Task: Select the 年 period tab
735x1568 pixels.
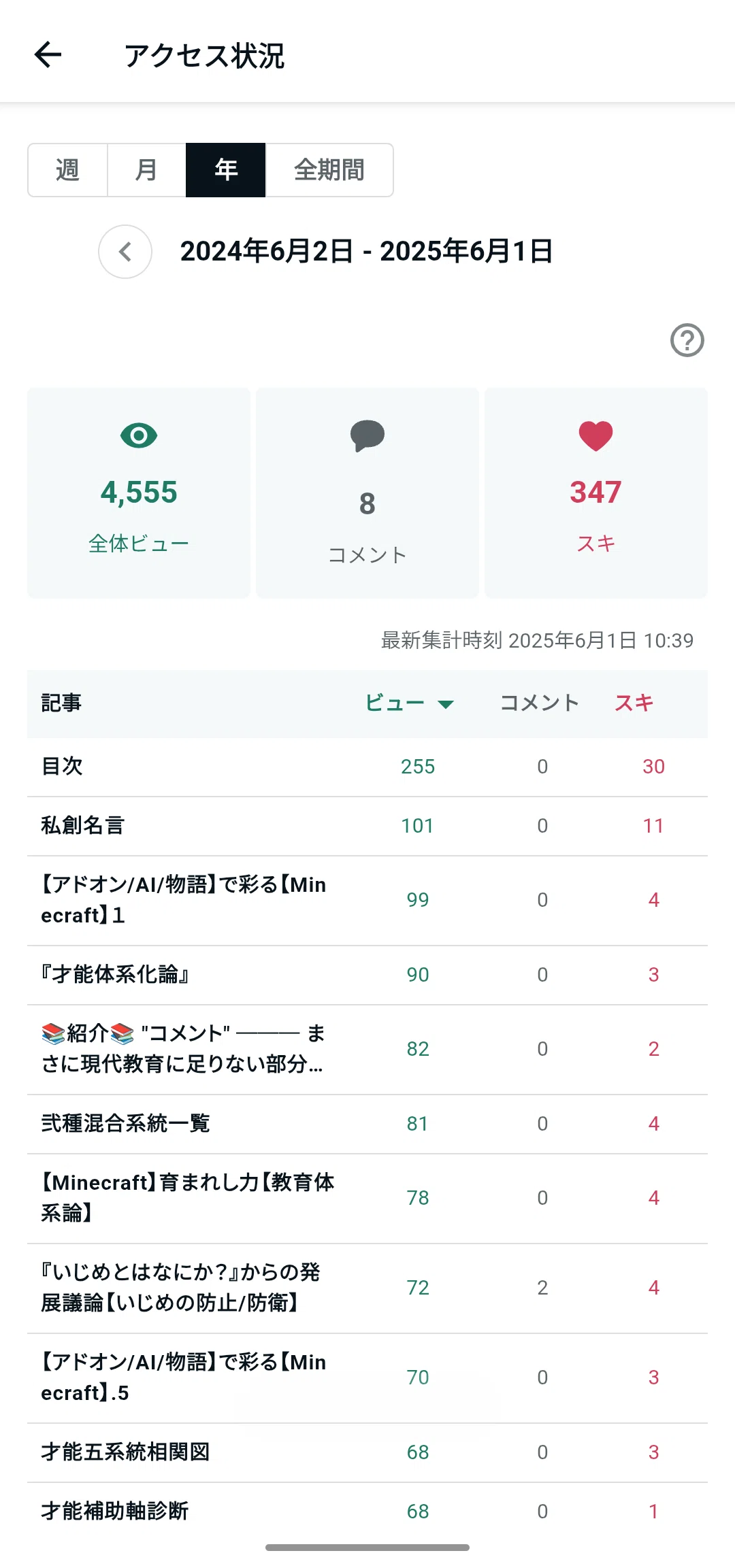Action: tap(225, 170)
